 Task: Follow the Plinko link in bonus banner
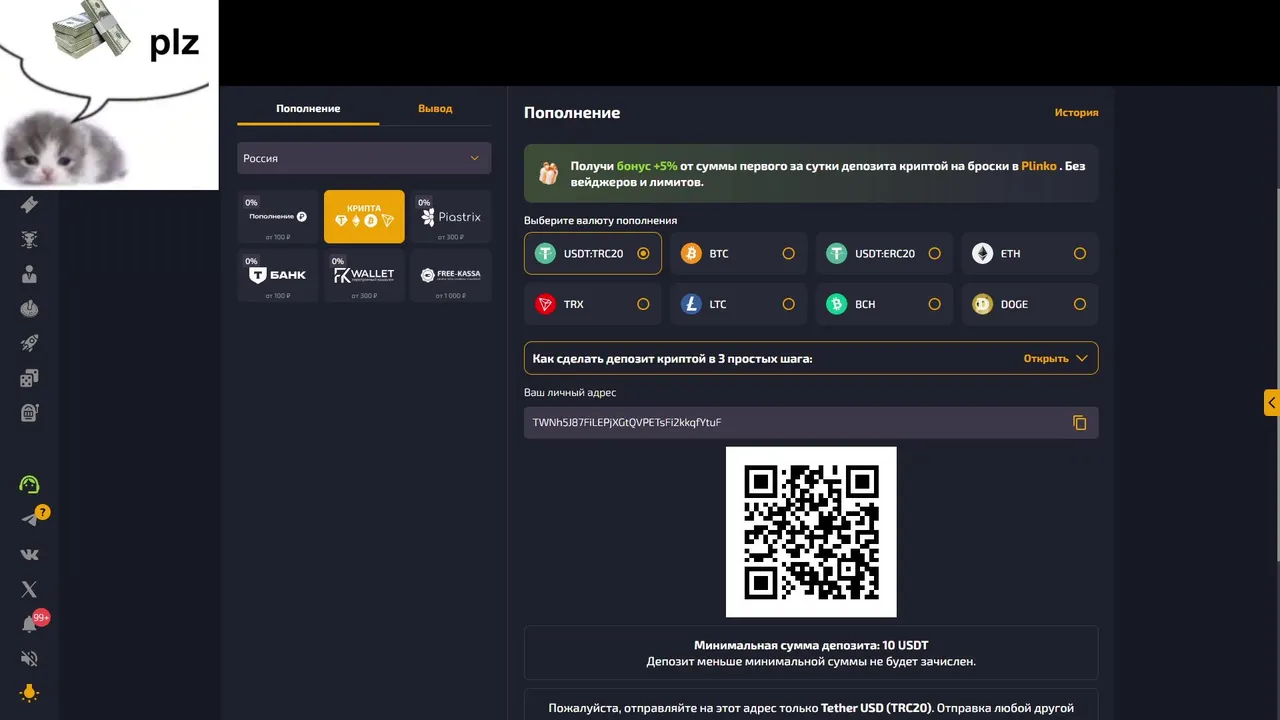pyautogui.click(x=1039, y=166)
